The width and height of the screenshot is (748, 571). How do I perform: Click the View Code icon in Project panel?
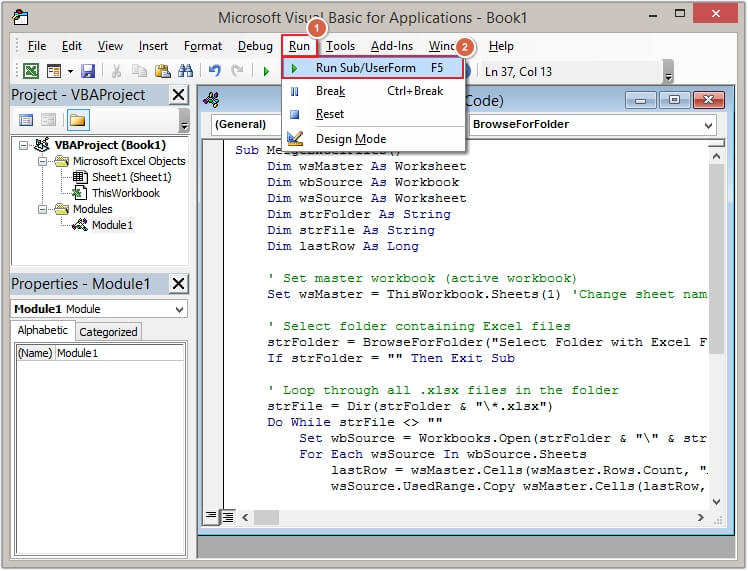coord(27,120)
